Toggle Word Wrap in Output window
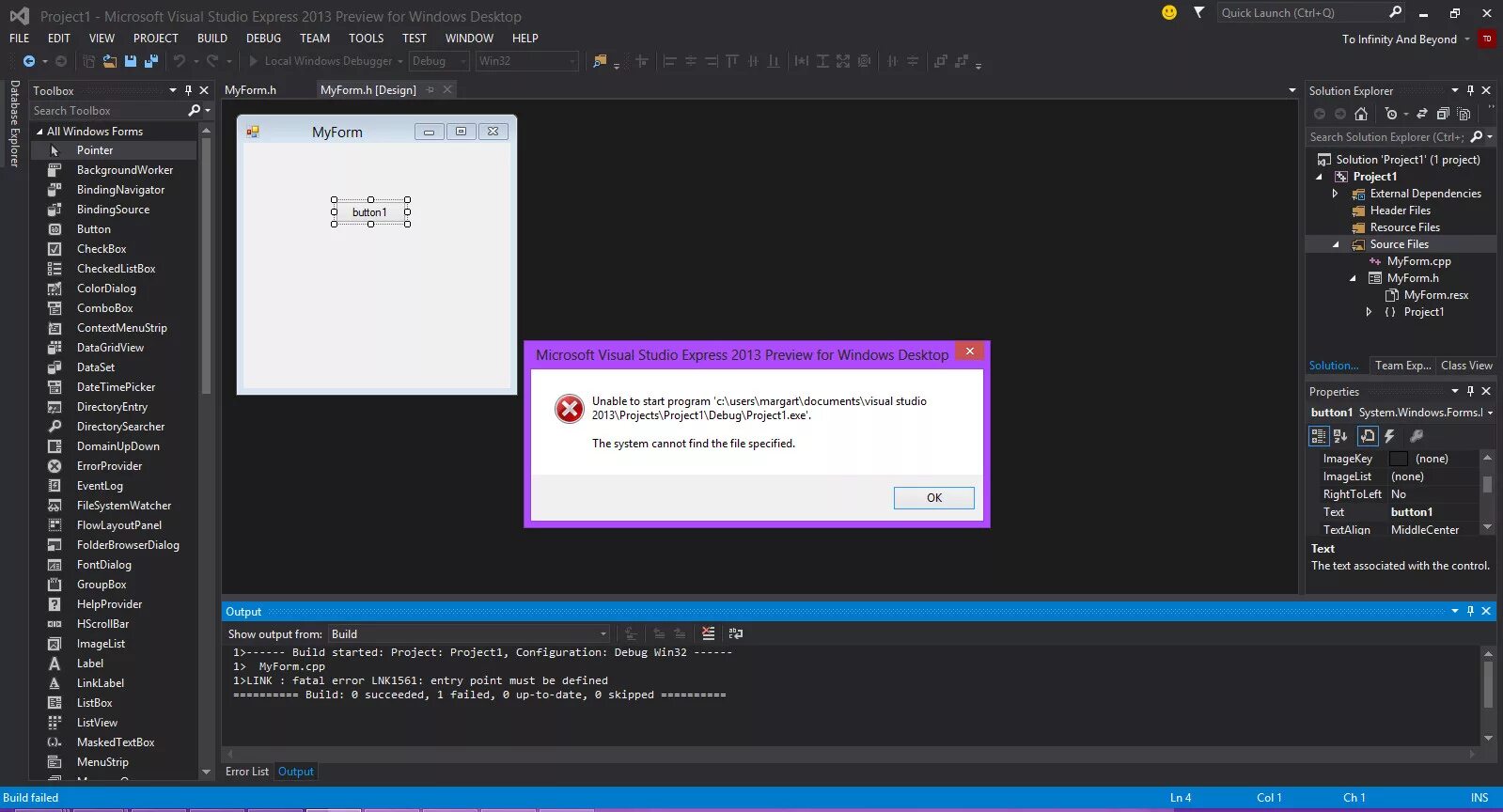 [x=736, y=634]
